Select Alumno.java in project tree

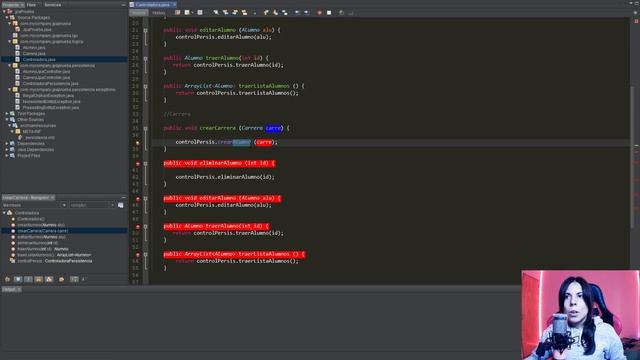tap(34, 47)
